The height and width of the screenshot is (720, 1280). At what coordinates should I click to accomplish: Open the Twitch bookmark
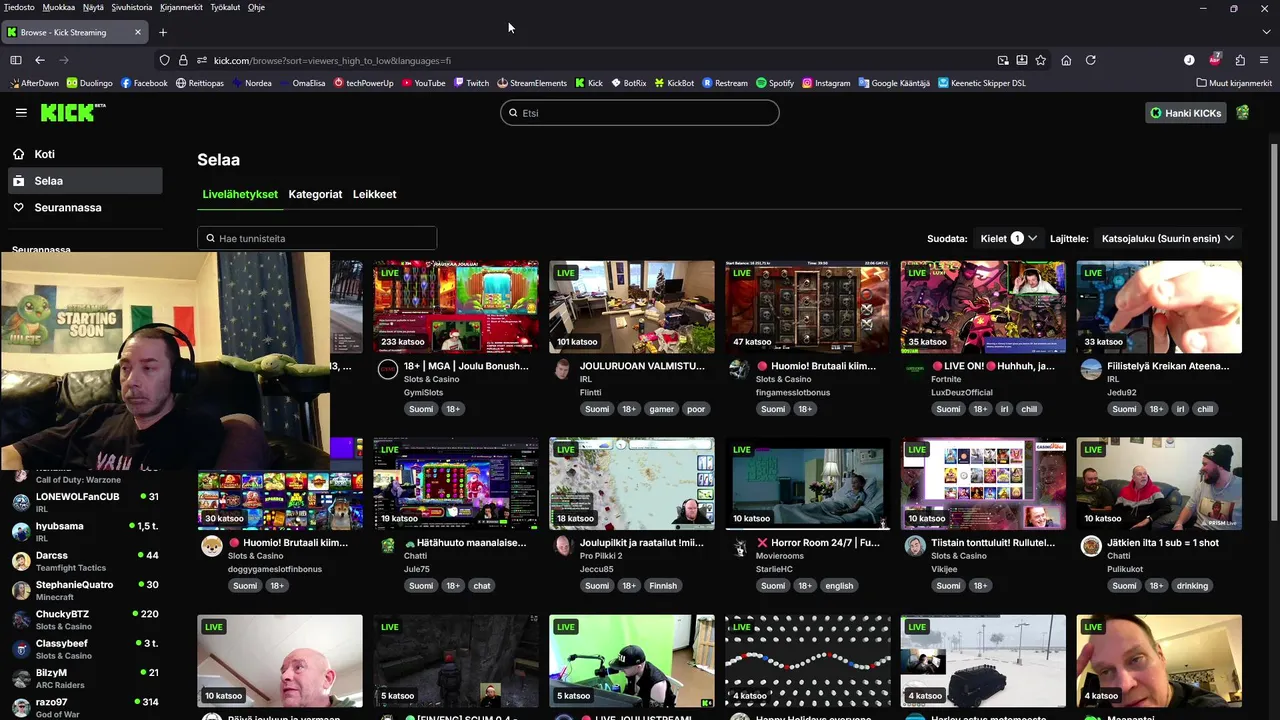(x=471, y=83)
